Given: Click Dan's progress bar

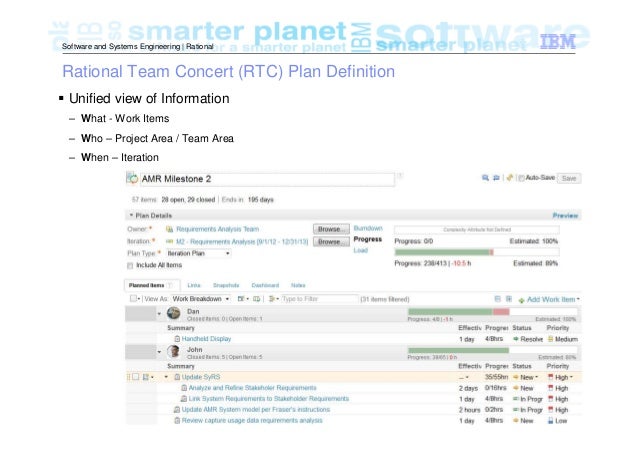Looking at the screenshot, I should tap(492, 312).
